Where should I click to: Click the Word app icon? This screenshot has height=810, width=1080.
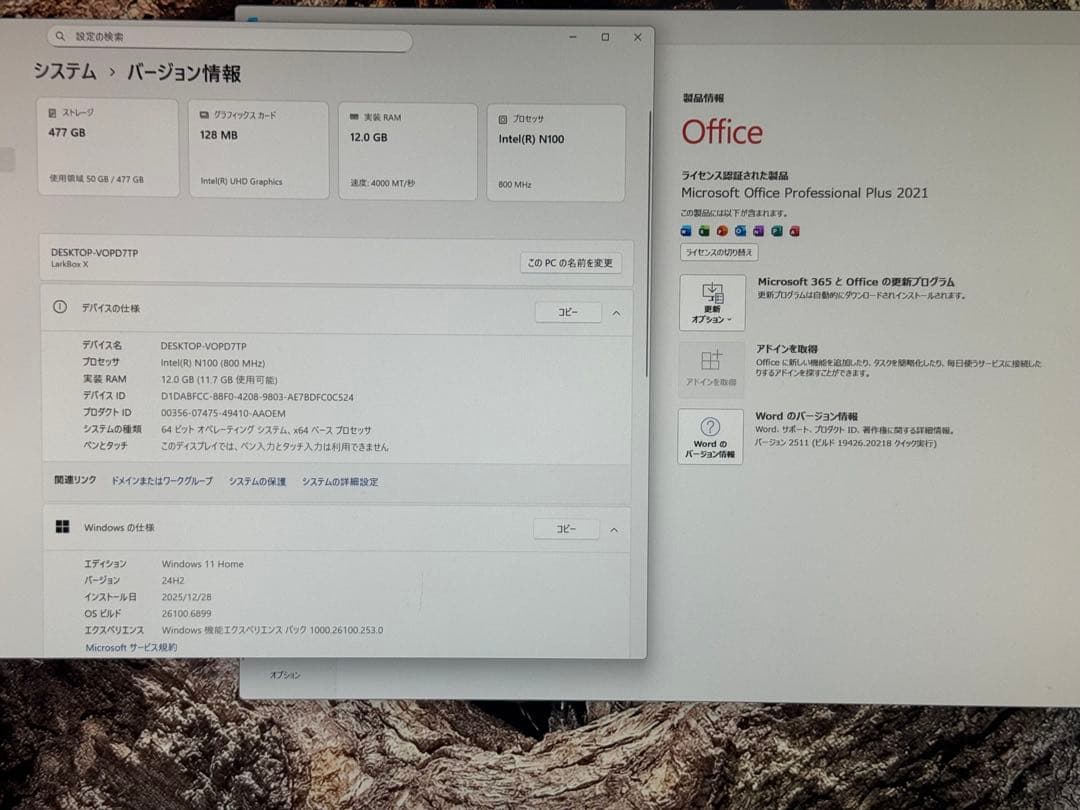point(686,231)
